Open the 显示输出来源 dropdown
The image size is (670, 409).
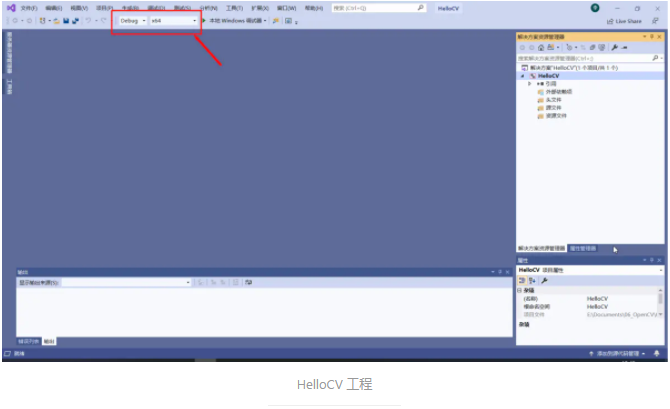(x=126, y=282)
